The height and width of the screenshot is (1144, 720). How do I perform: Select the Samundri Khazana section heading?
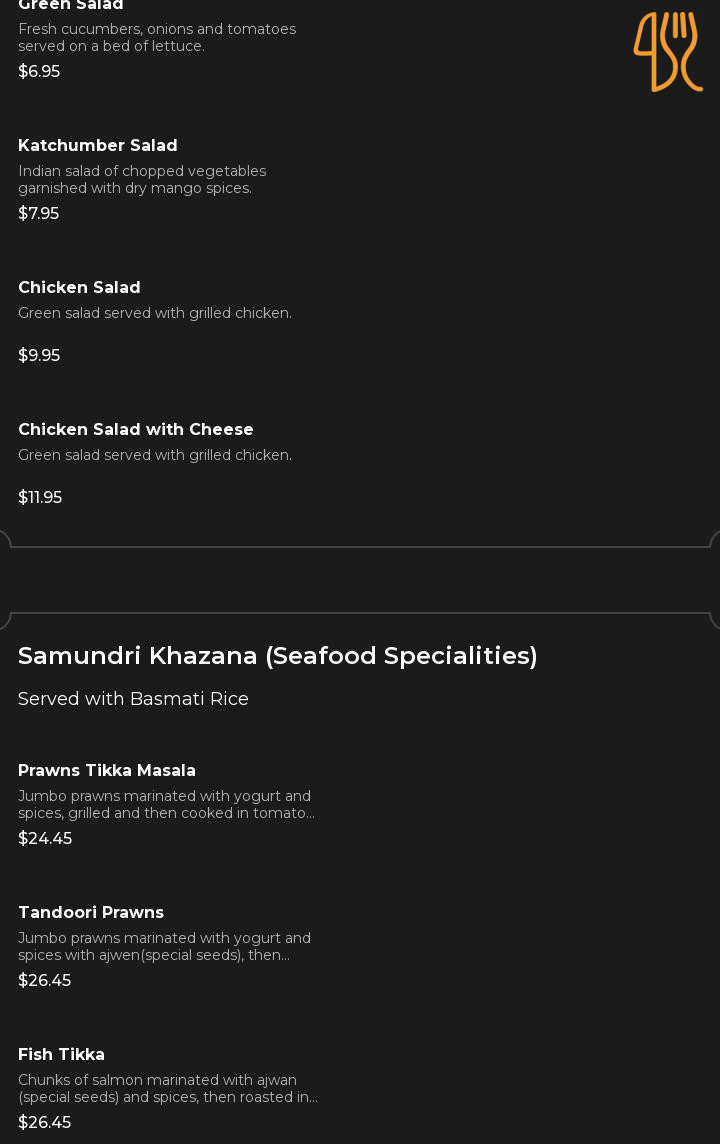(x=278, y=656)
